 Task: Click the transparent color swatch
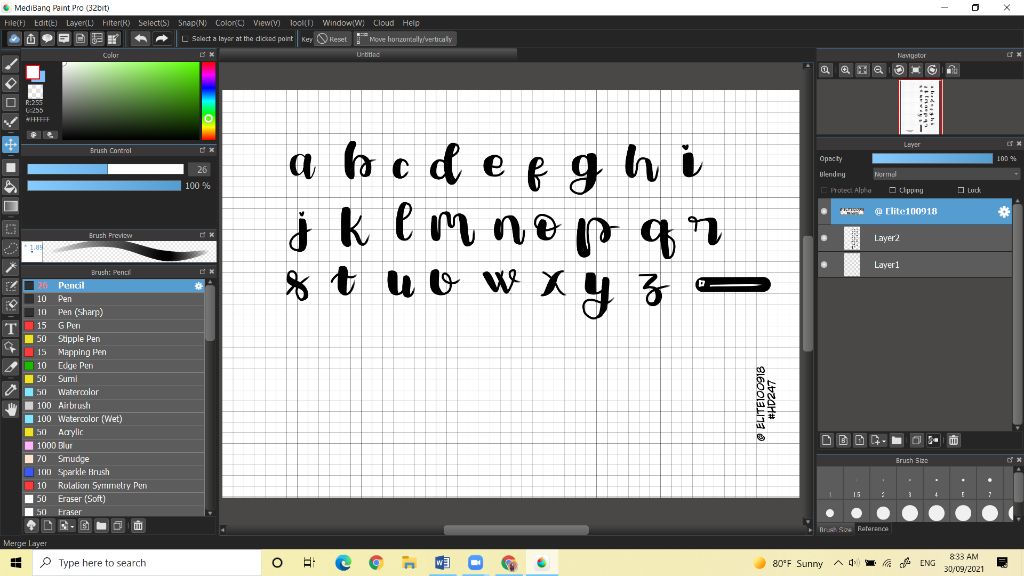[x=35, y=91]
